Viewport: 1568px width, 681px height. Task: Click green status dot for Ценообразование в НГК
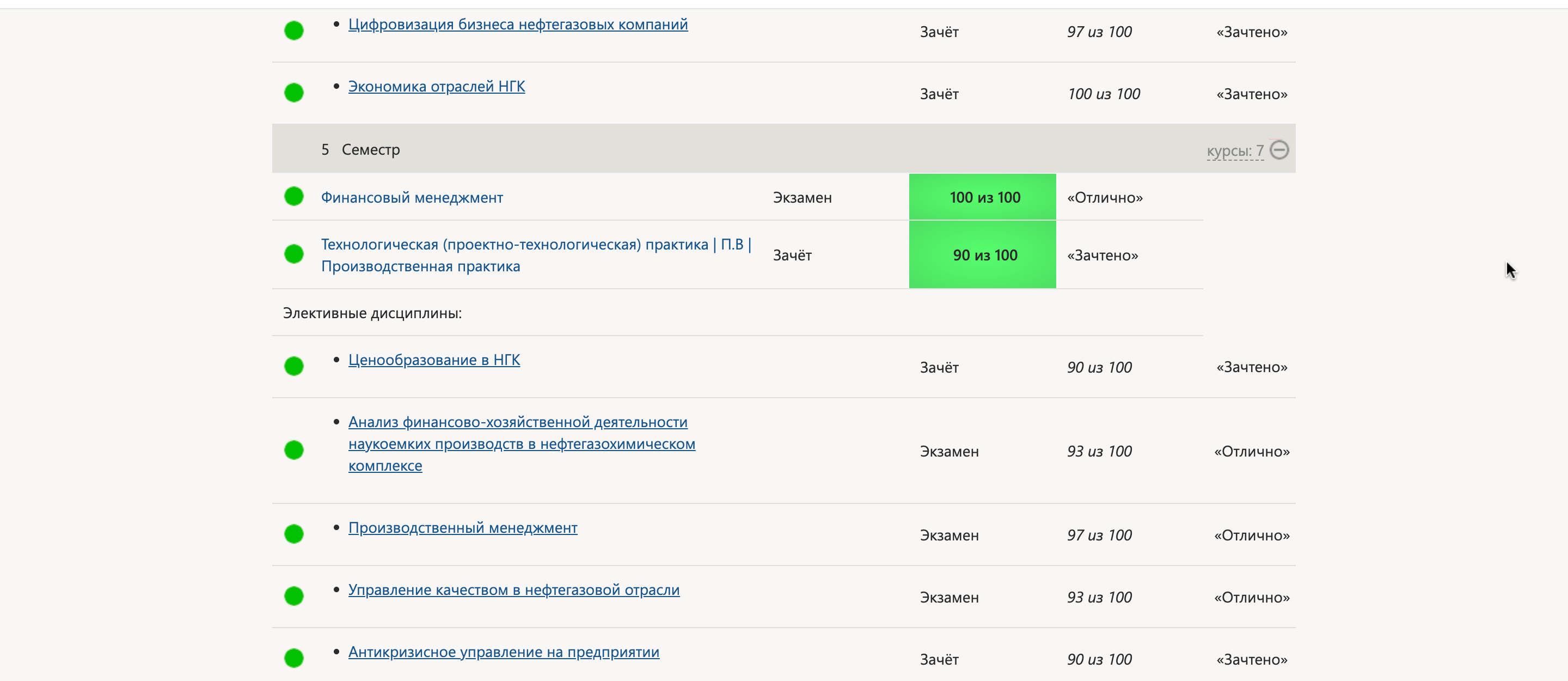(294, 366)
